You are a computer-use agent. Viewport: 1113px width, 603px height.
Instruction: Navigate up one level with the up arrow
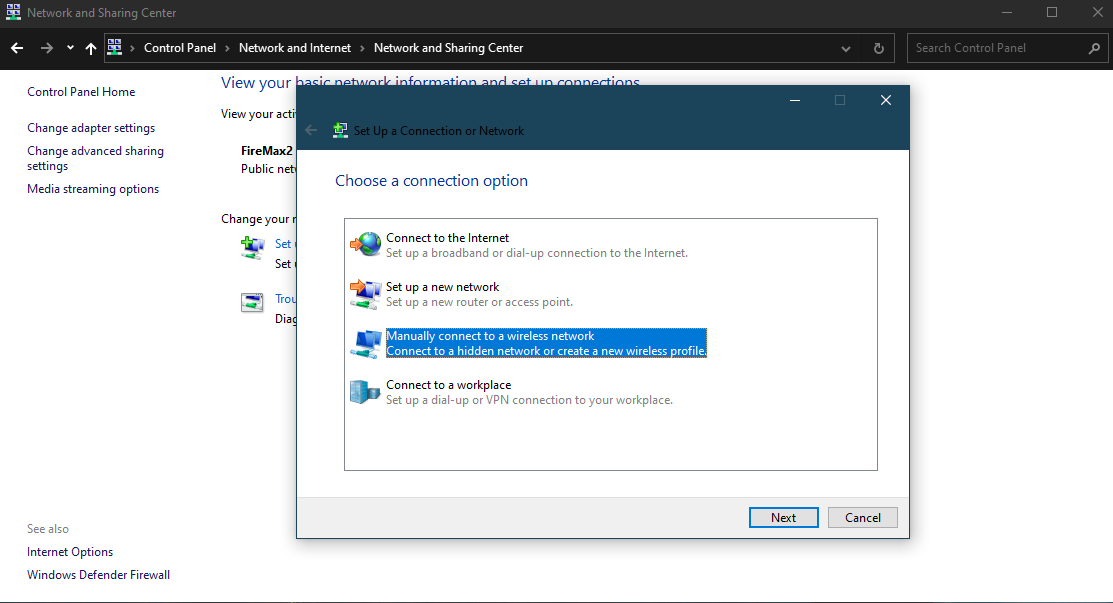(x=90, y=48)
